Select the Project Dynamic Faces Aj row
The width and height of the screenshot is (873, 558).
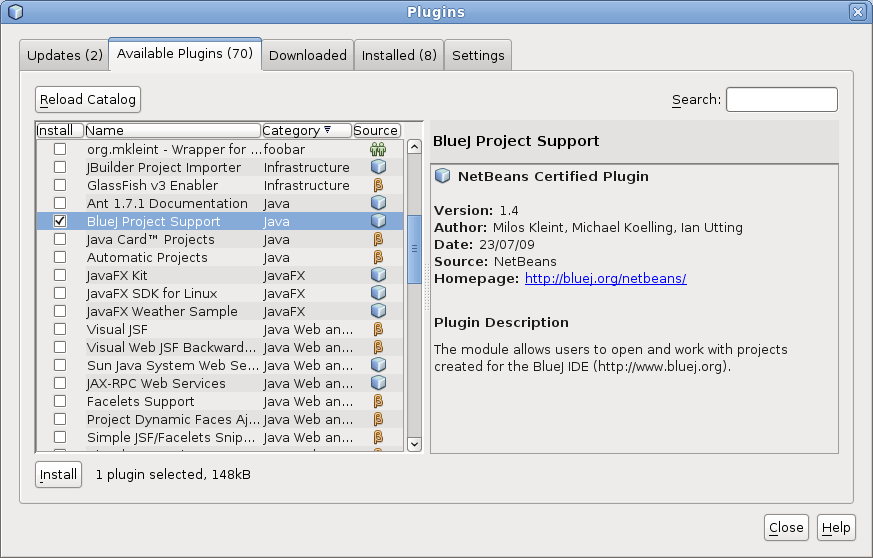(x=220, y=419)
